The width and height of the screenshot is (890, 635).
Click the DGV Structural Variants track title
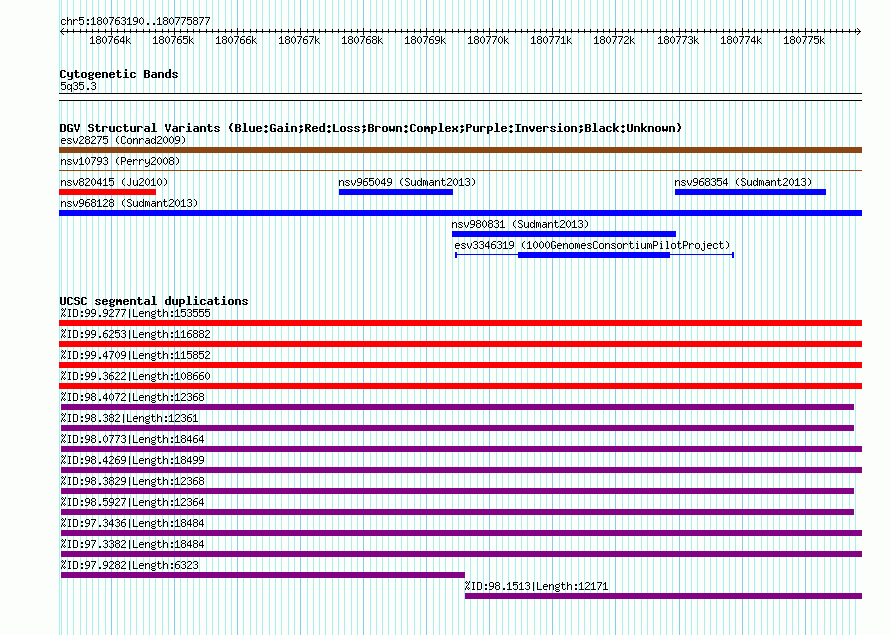point(370,128)
